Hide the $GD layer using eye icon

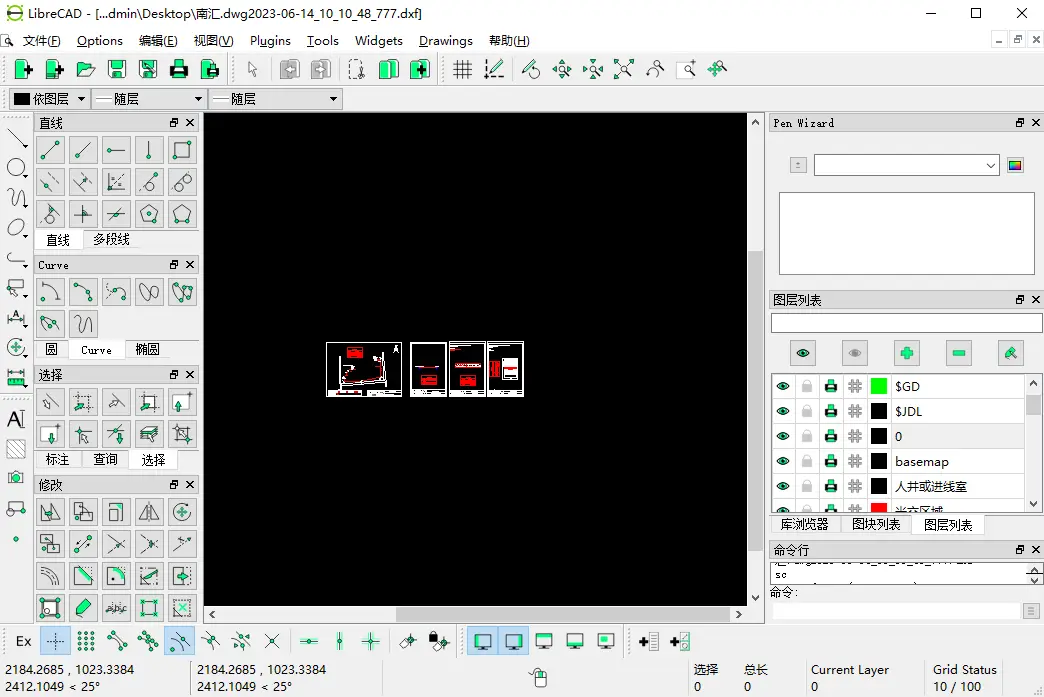coord(783,386)
